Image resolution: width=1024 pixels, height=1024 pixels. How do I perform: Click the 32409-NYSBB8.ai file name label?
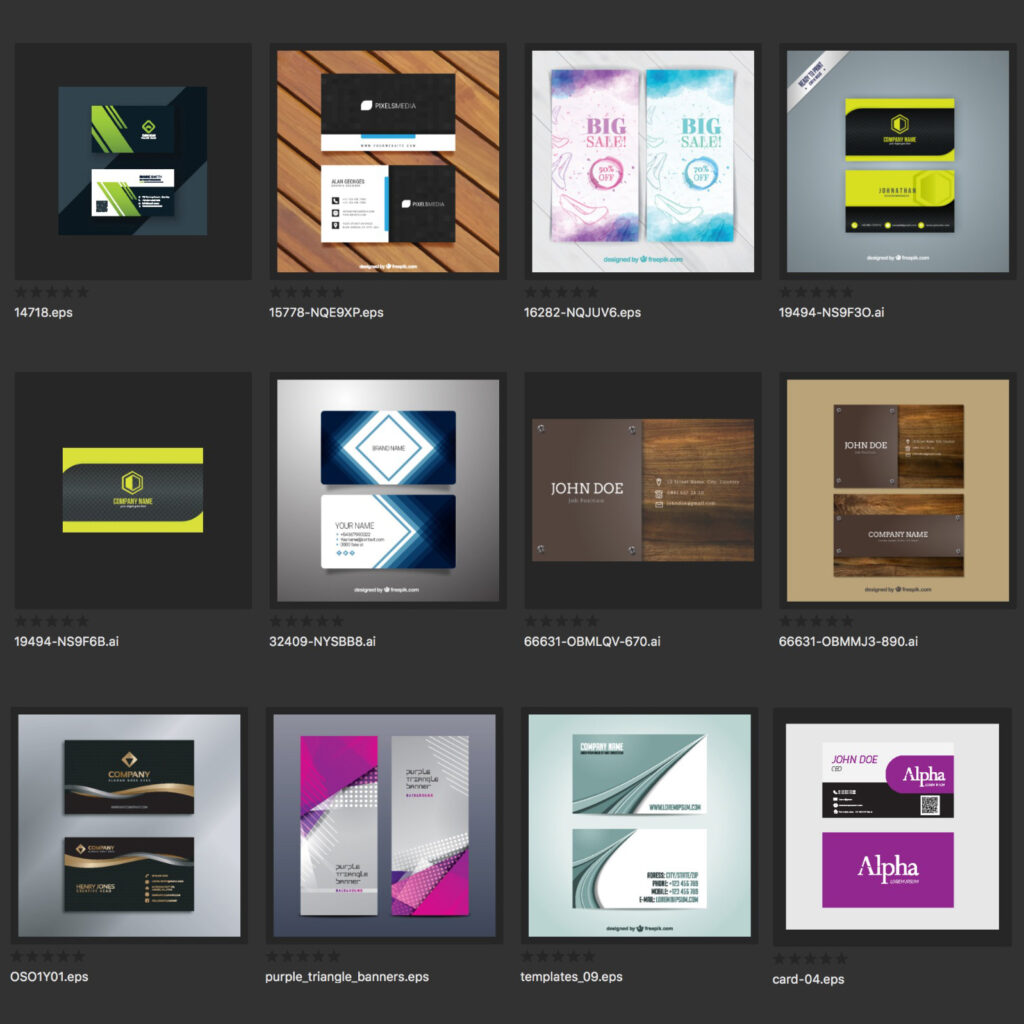322,641
